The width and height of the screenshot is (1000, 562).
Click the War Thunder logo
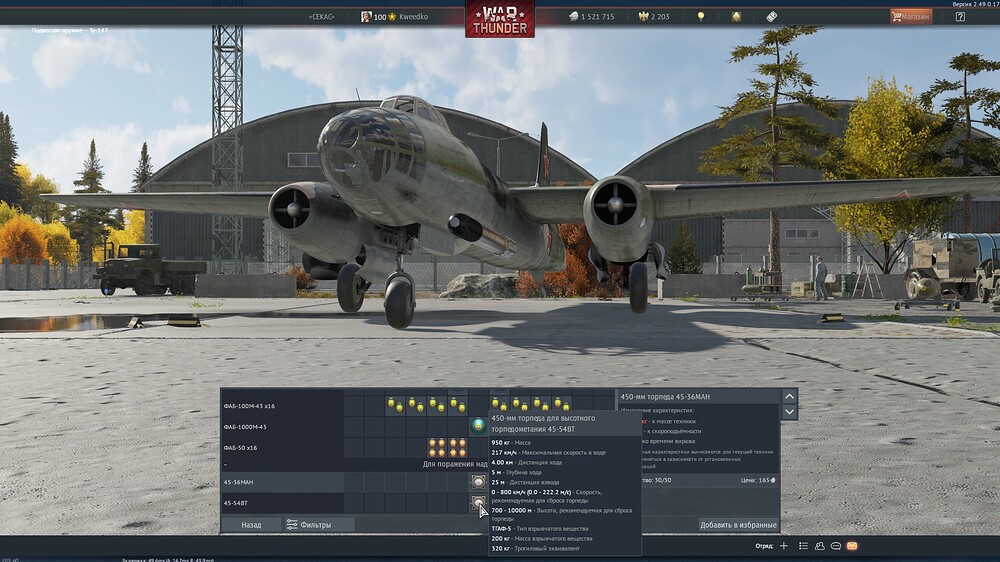coord(500,19)
